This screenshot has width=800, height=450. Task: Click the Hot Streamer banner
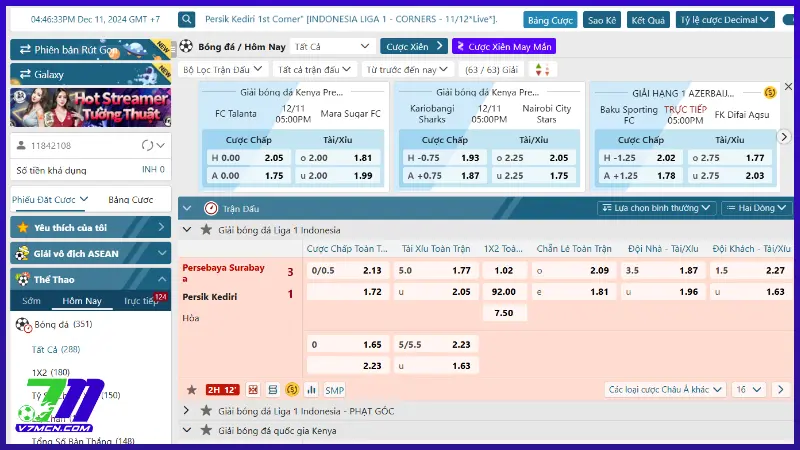coord(90,108)
